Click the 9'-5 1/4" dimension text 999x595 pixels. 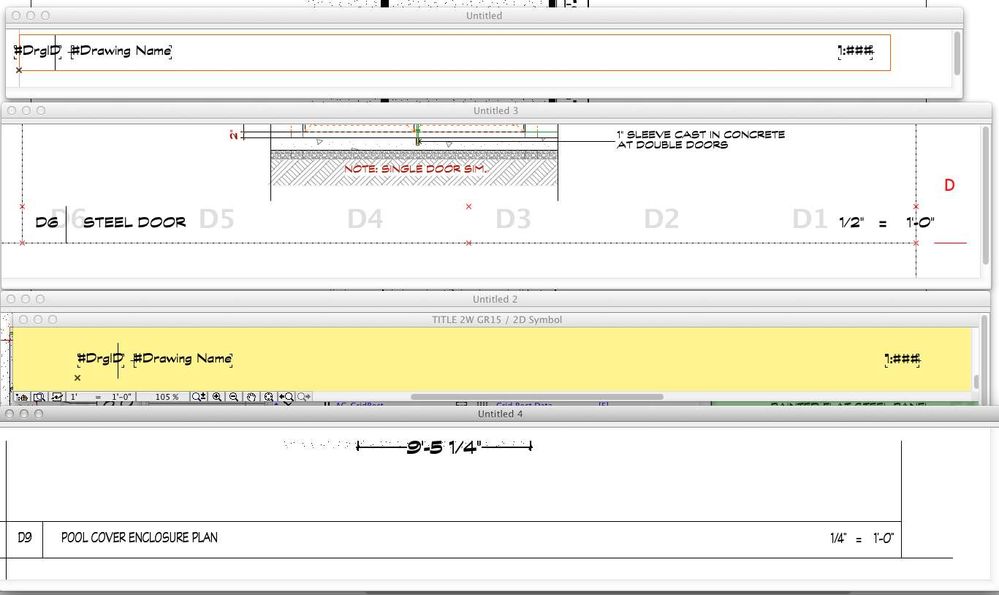click(x=444, y=447)
